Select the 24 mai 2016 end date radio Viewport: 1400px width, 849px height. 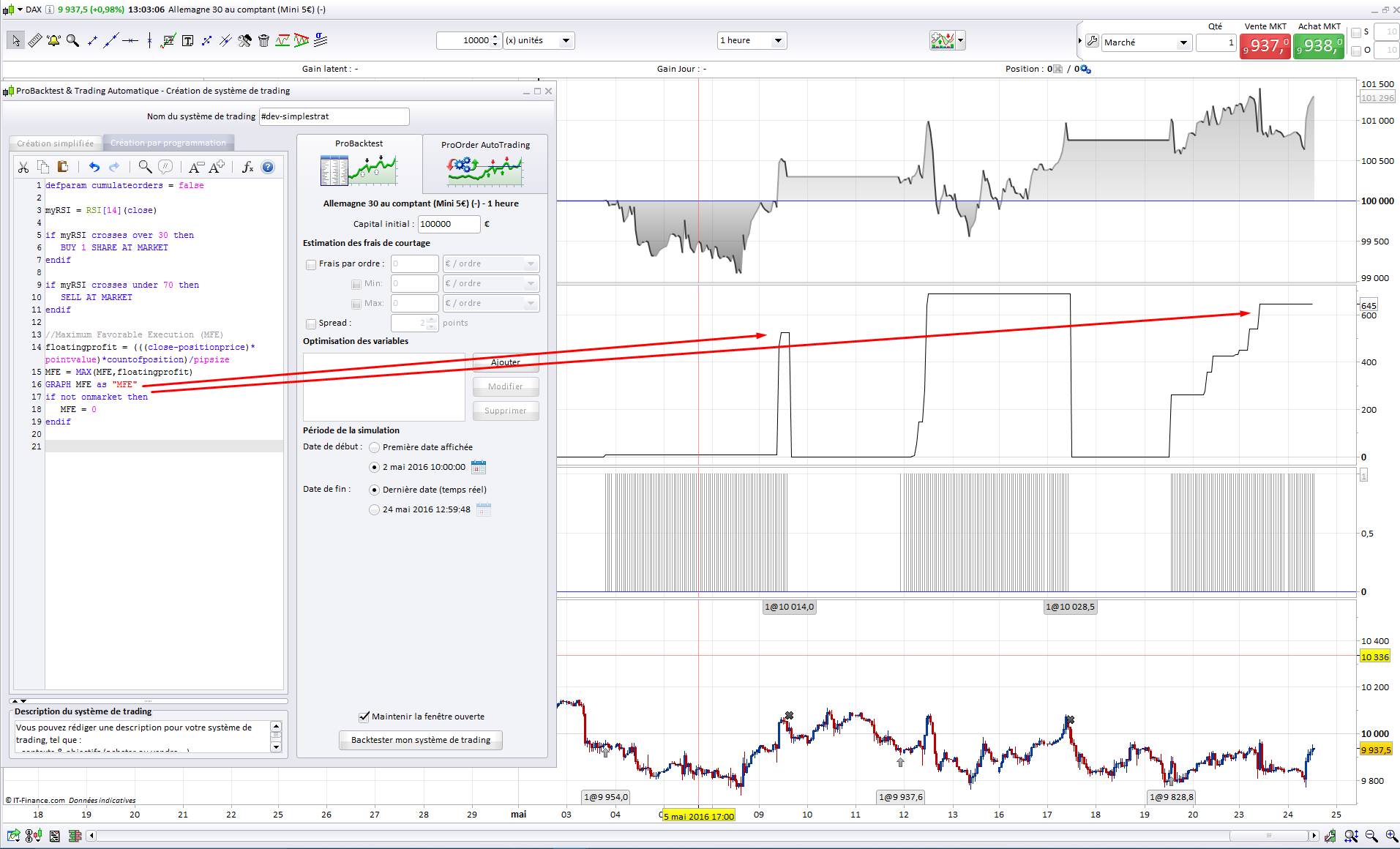[375, 509]
